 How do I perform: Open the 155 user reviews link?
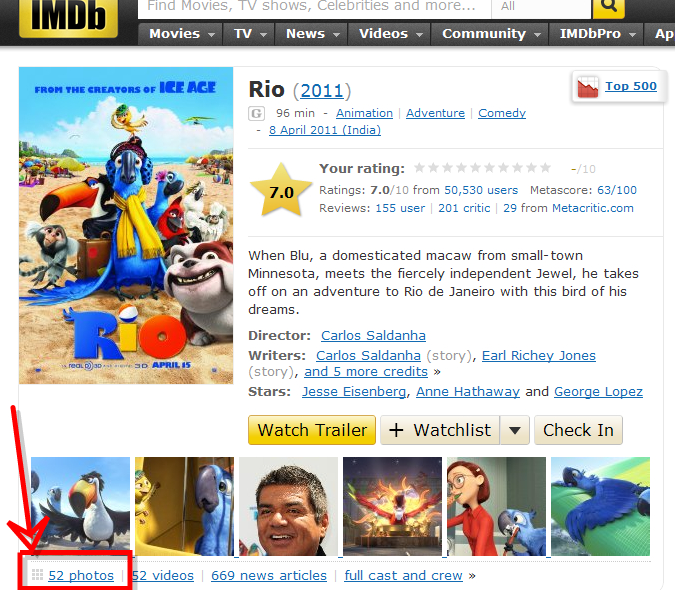point(400,208)
